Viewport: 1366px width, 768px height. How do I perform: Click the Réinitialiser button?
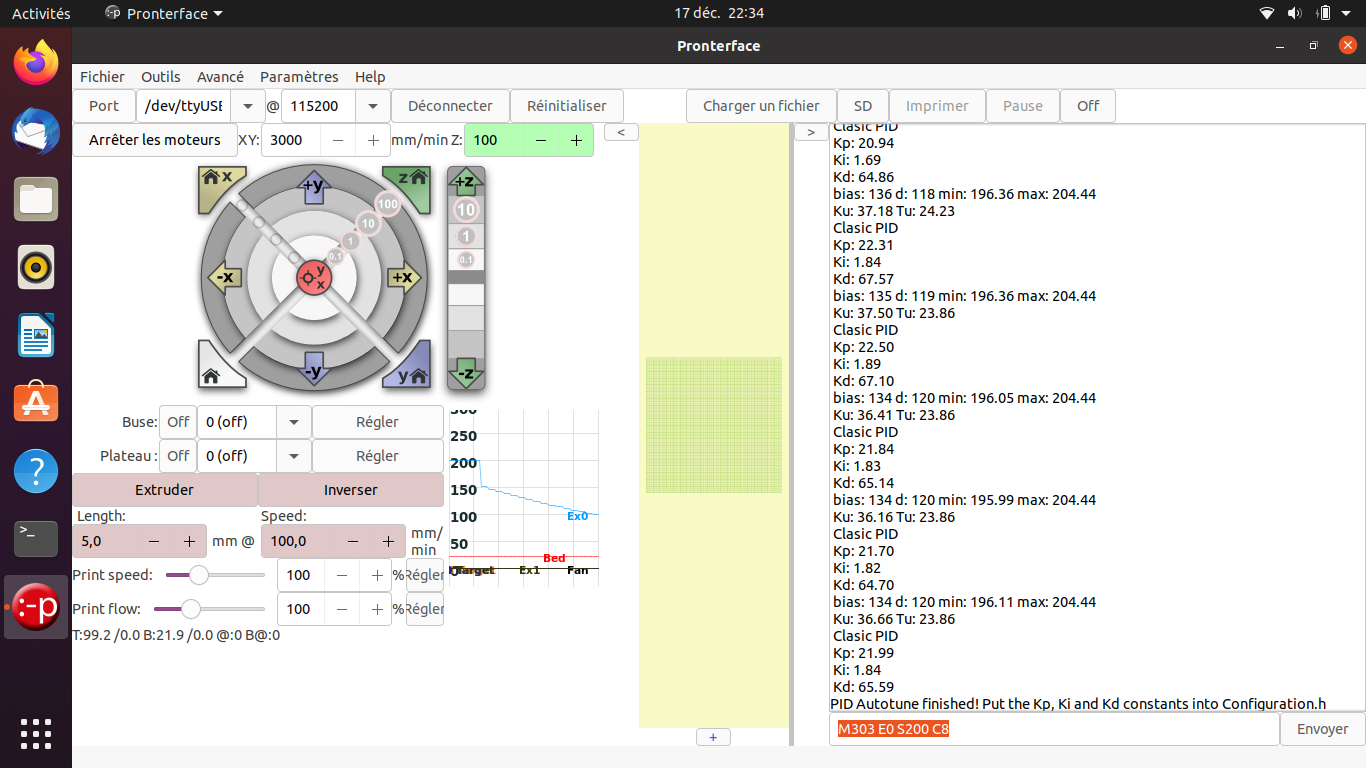pyautogui.click(x=567, y=106)
